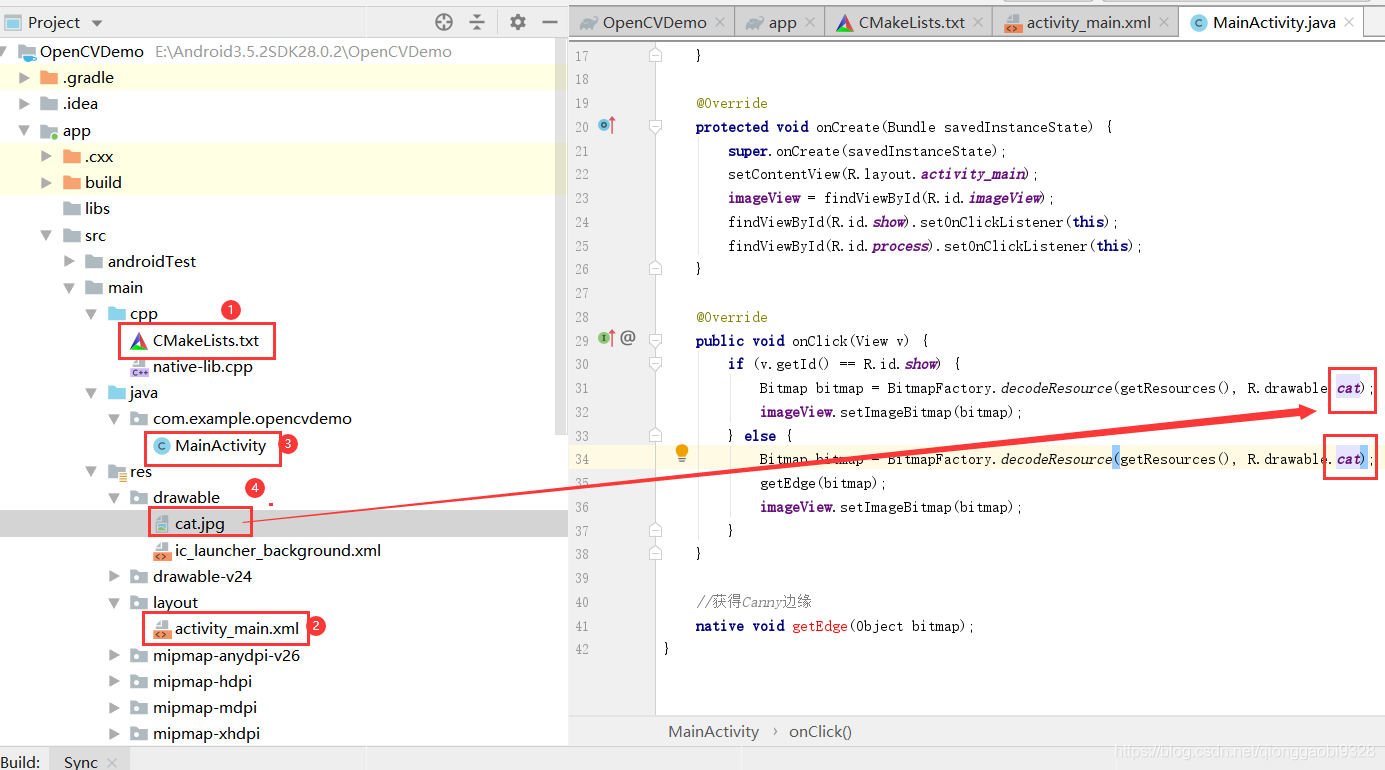Close the OpenCVDemo editor tab
Screen dimensions: 1385x770
click(721, 23)
